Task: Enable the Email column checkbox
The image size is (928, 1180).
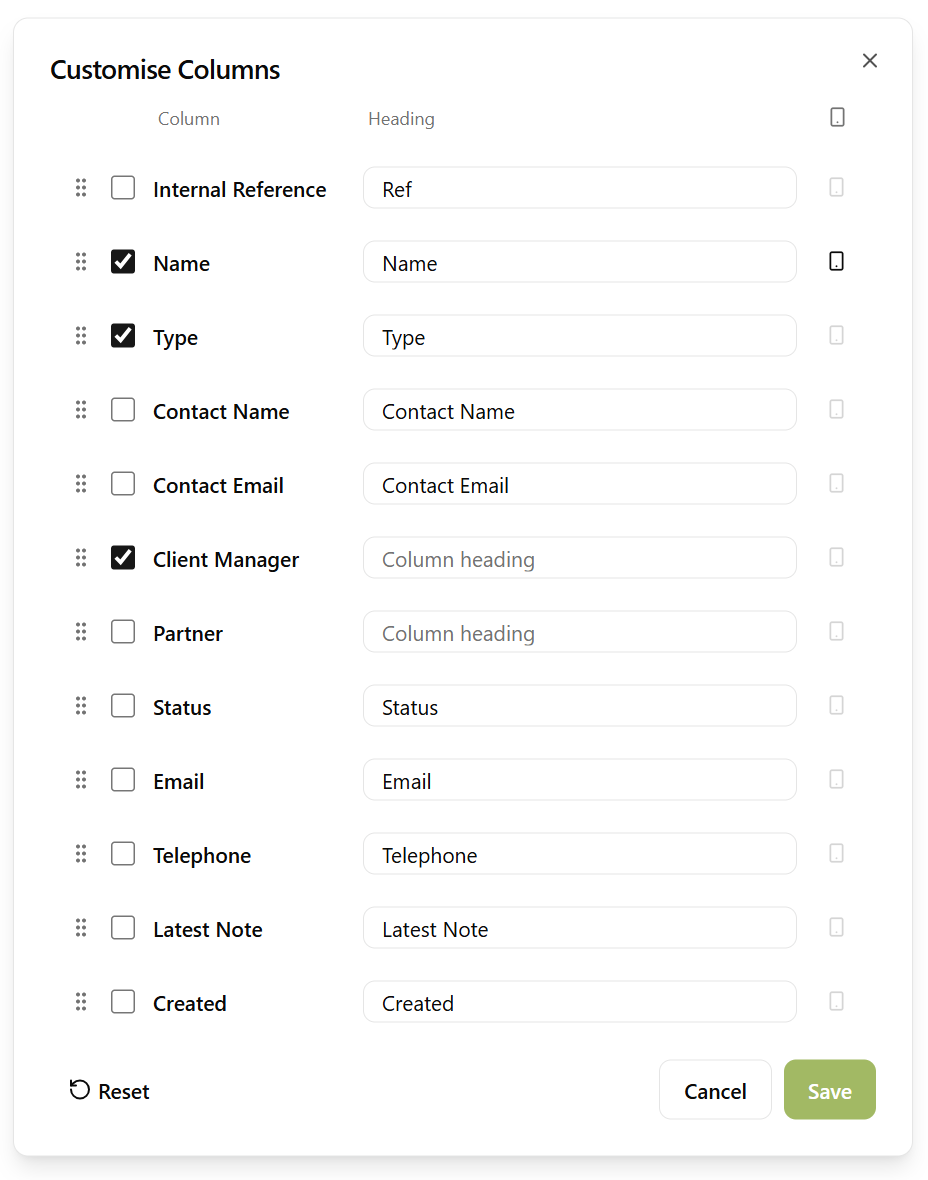Action: pyautogui.click(x=123, y=780)
